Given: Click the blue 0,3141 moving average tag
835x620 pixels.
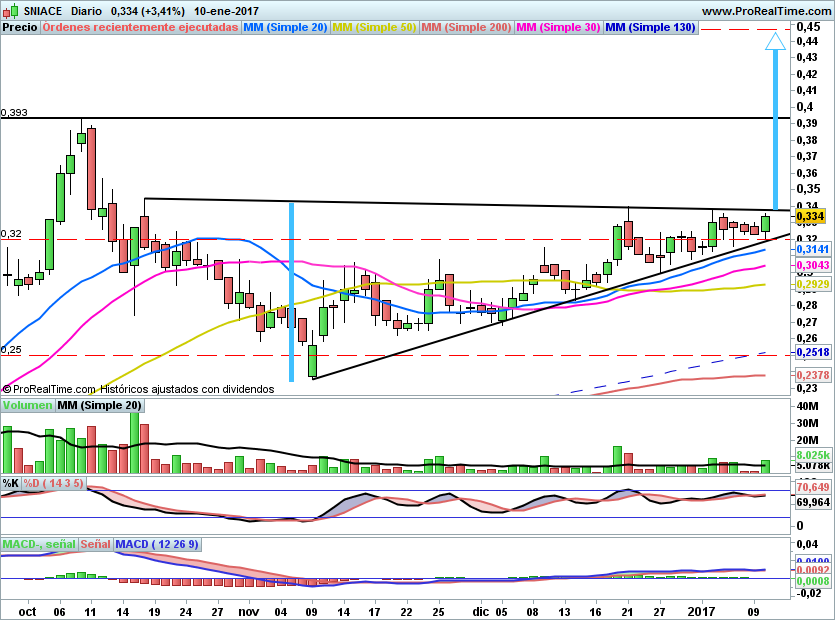Looking at the screenshot, I should [811, 248].
